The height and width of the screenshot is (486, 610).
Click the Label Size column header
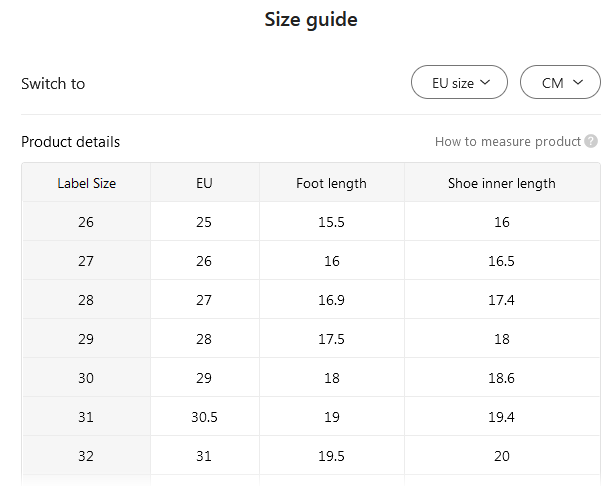point(86,183)
